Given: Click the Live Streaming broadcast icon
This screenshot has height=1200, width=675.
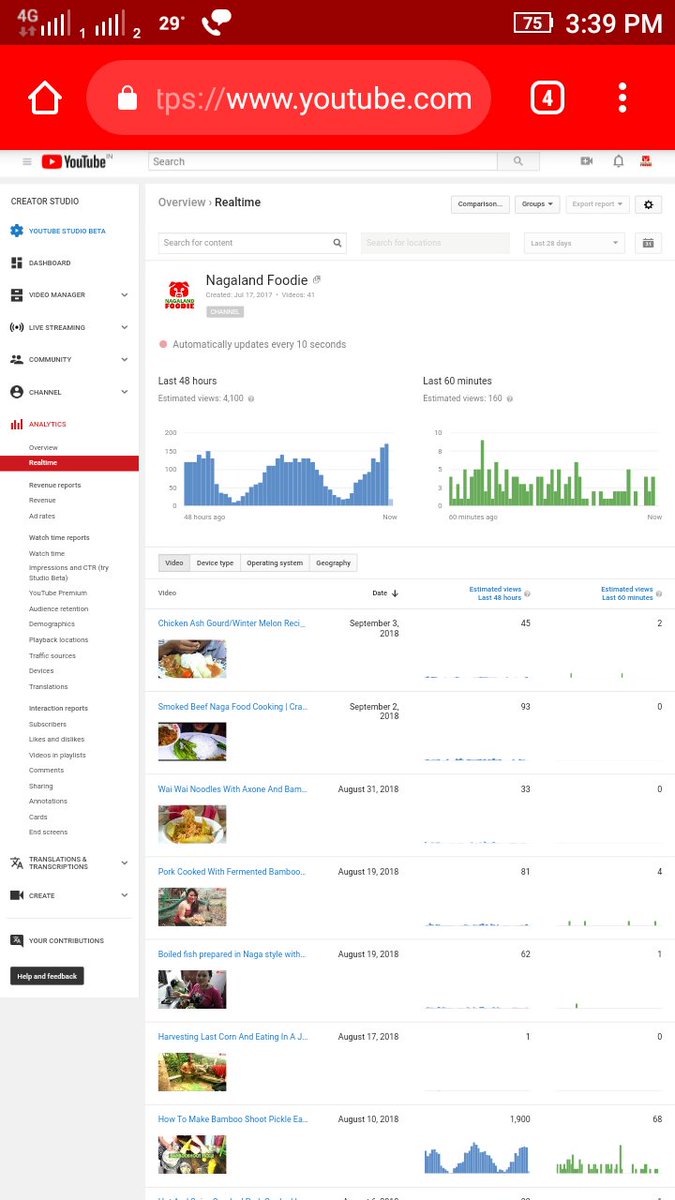Looking at the screenshot, I should 17,327.
